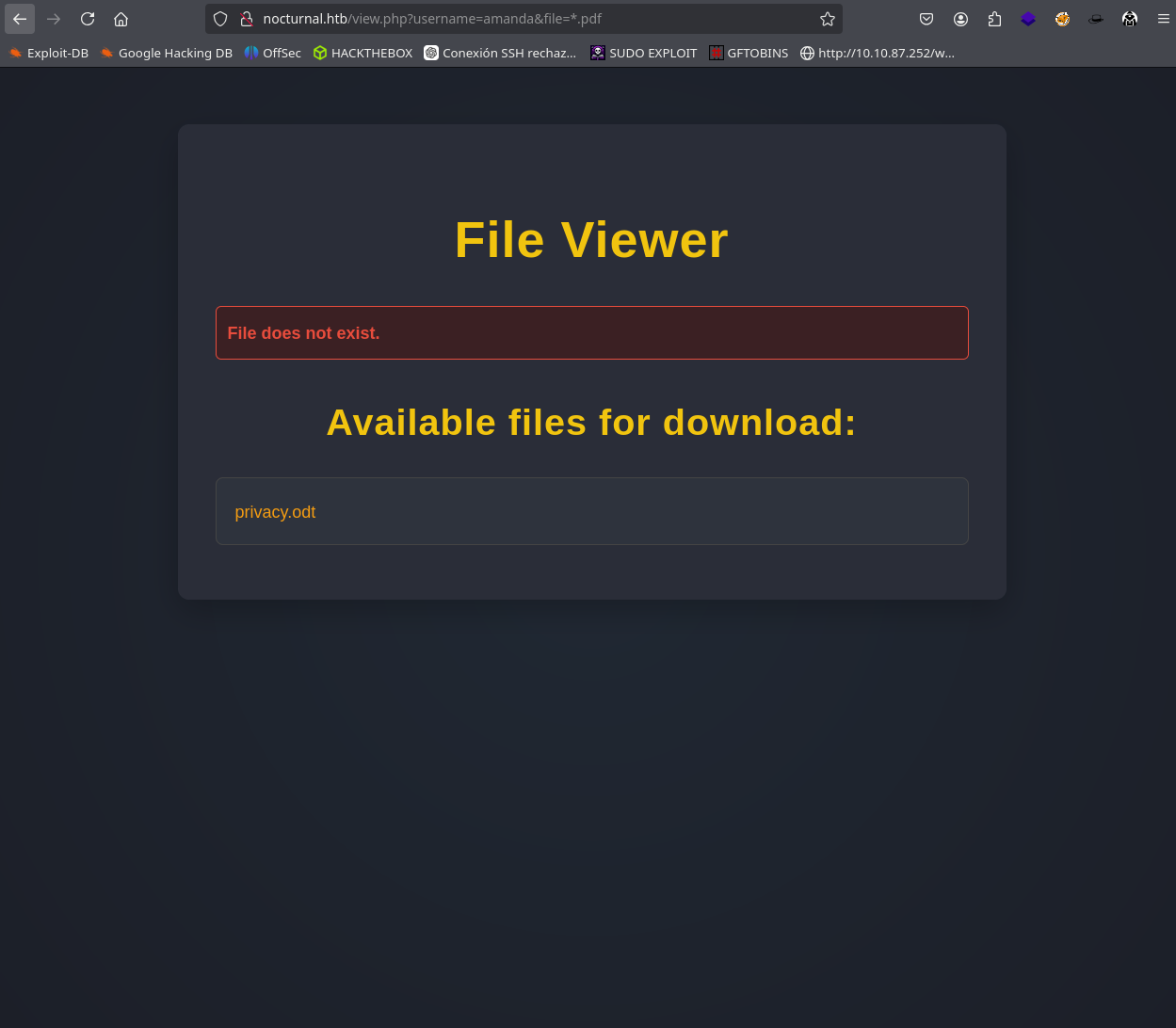
Task: Download the privacy.odt file
Action: (x=275, y=512)
